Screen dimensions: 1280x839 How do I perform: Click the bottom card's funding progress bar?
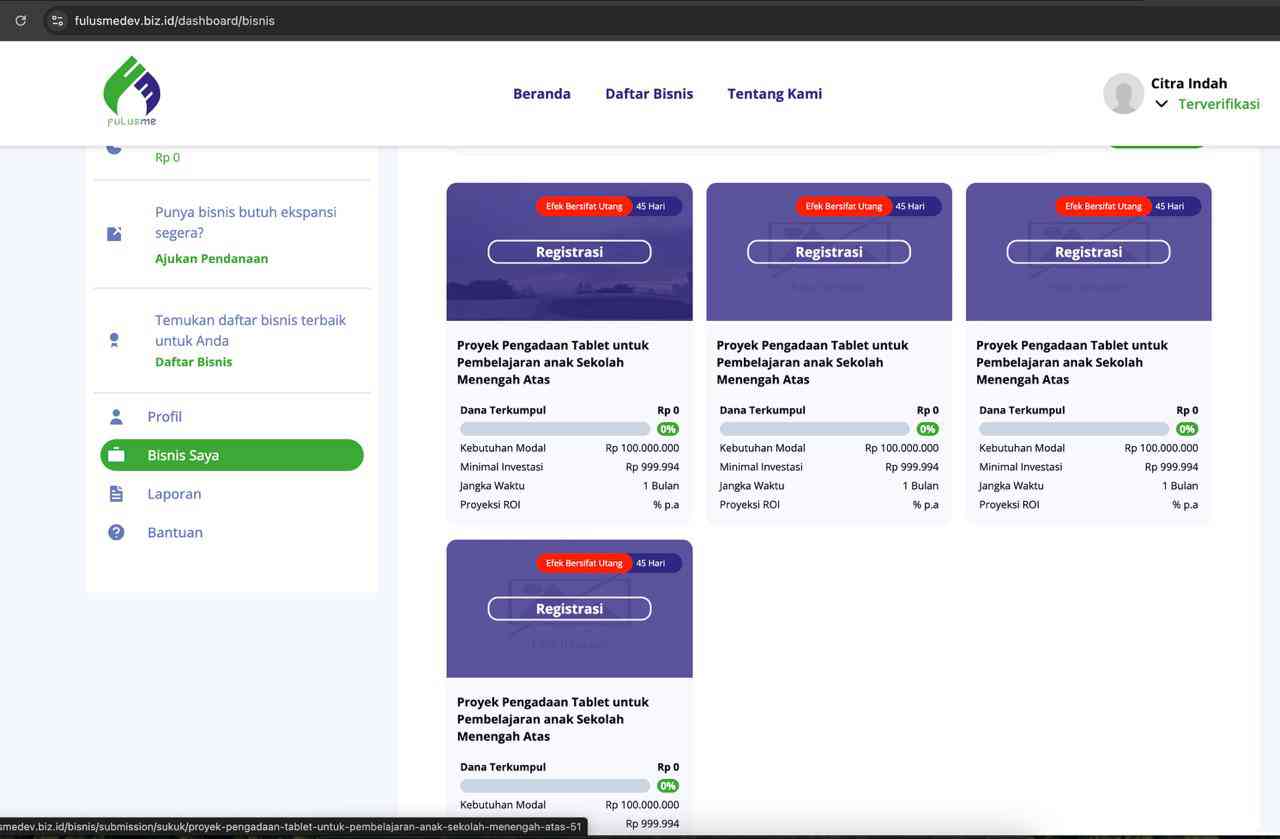tap(555, 786)
